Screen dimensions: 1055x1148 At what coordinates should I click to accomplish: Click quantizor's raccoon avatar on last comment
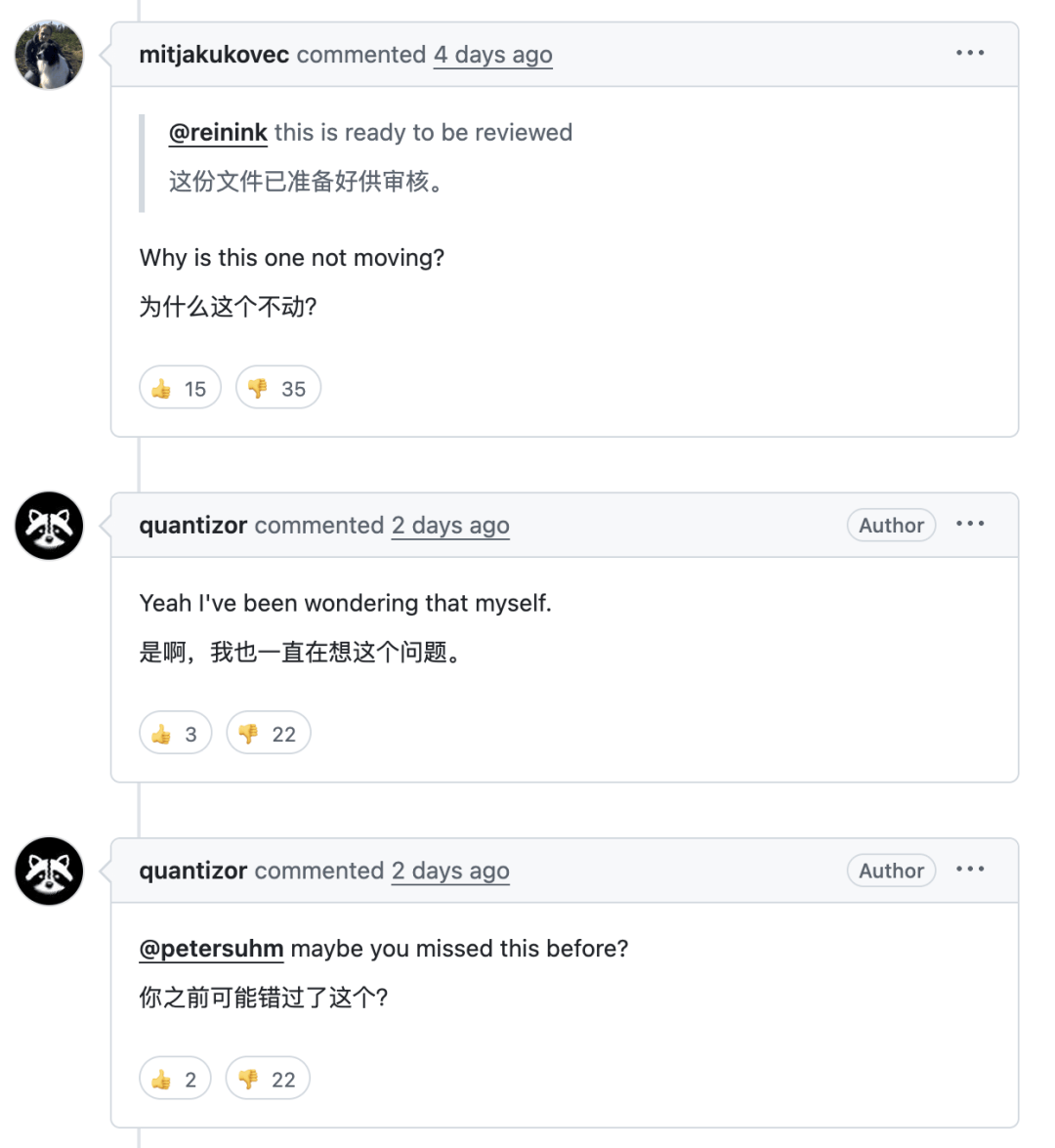pos(49,872)
